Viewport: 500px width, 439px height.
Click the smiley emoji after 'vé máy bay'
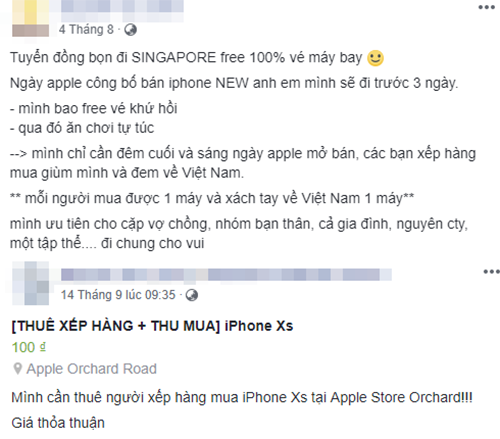pos(375,58)
